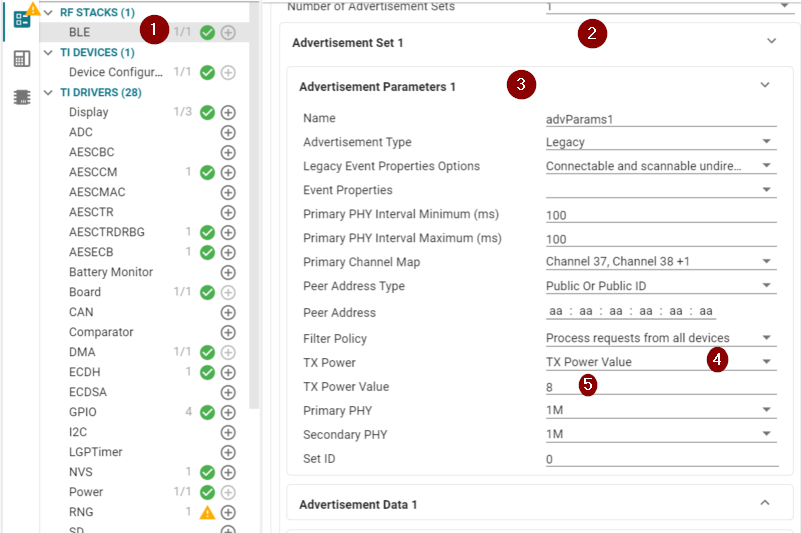Click green check status next to GPIO

[x=207, y=412]
